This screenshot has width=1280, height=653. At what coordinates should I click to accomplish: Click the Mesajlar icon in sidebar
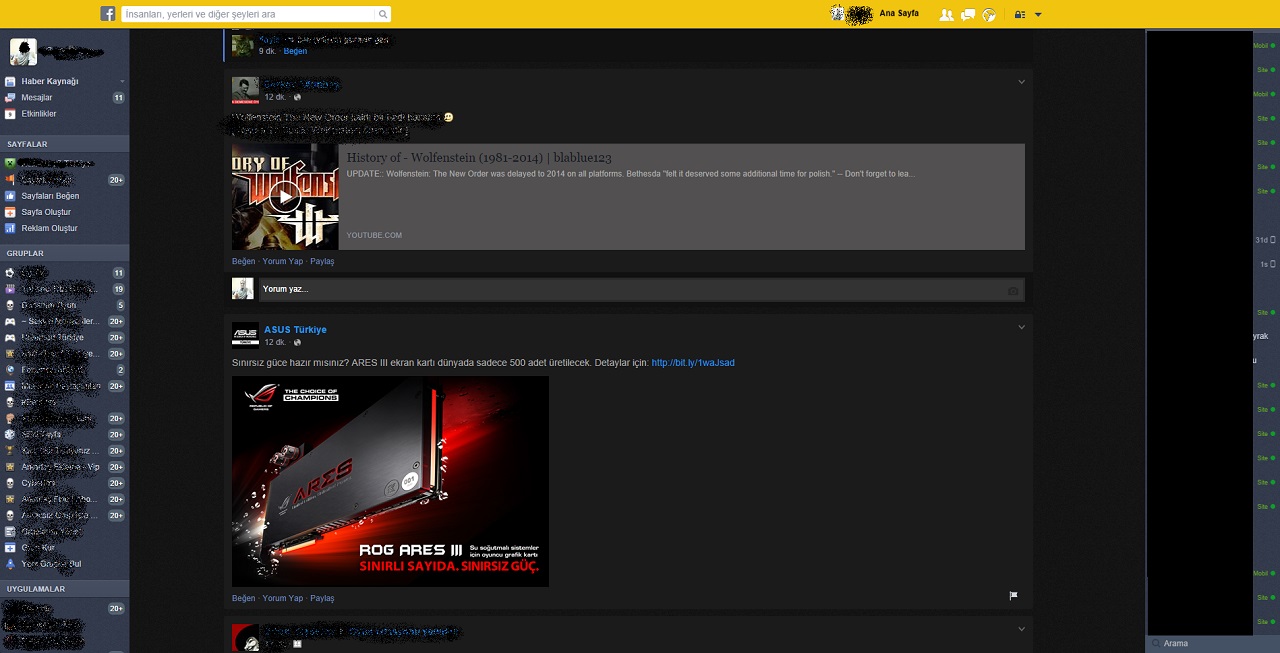pos(10,98)
